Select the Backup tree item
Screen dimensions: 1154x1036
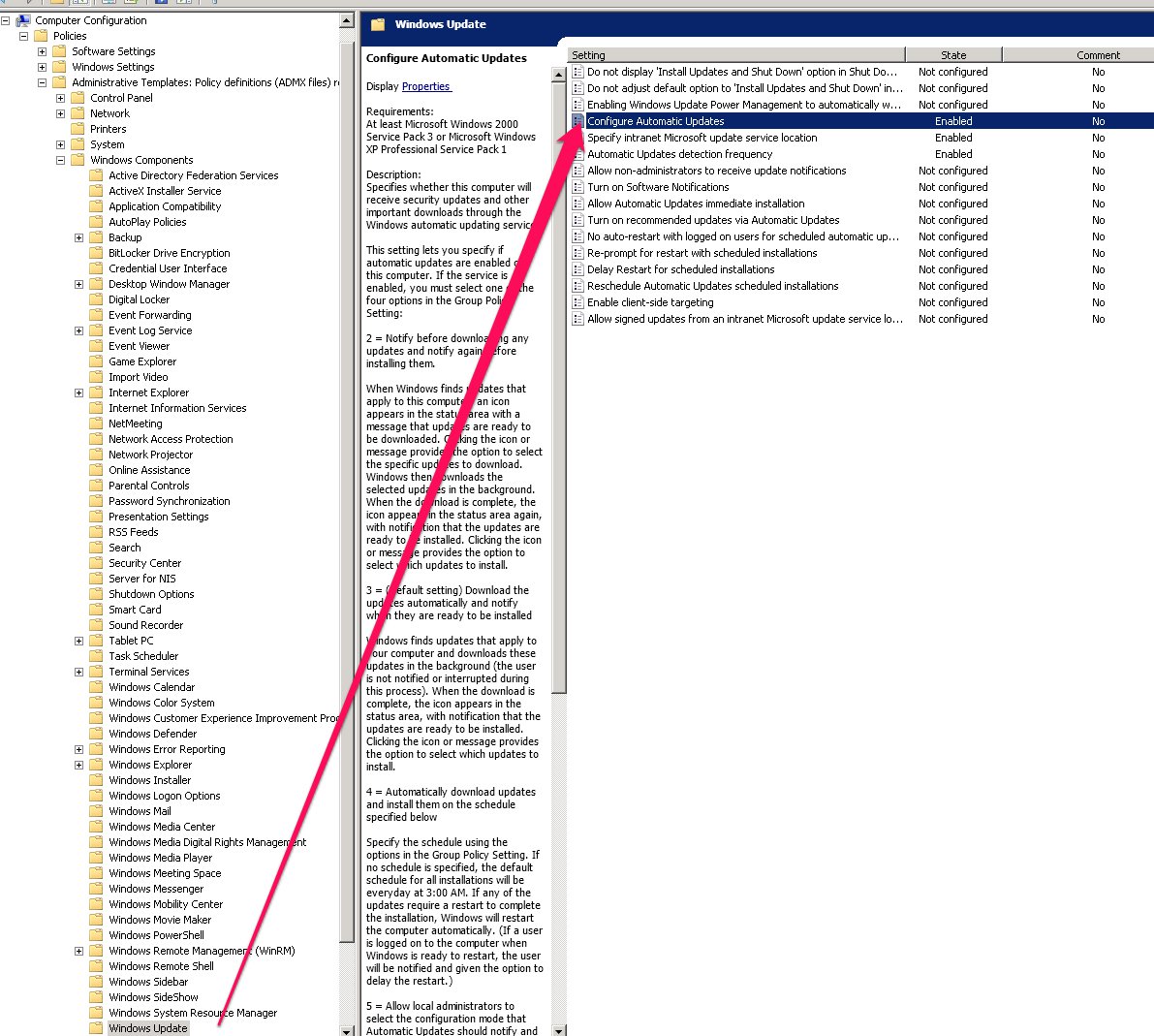coord(125,237)
